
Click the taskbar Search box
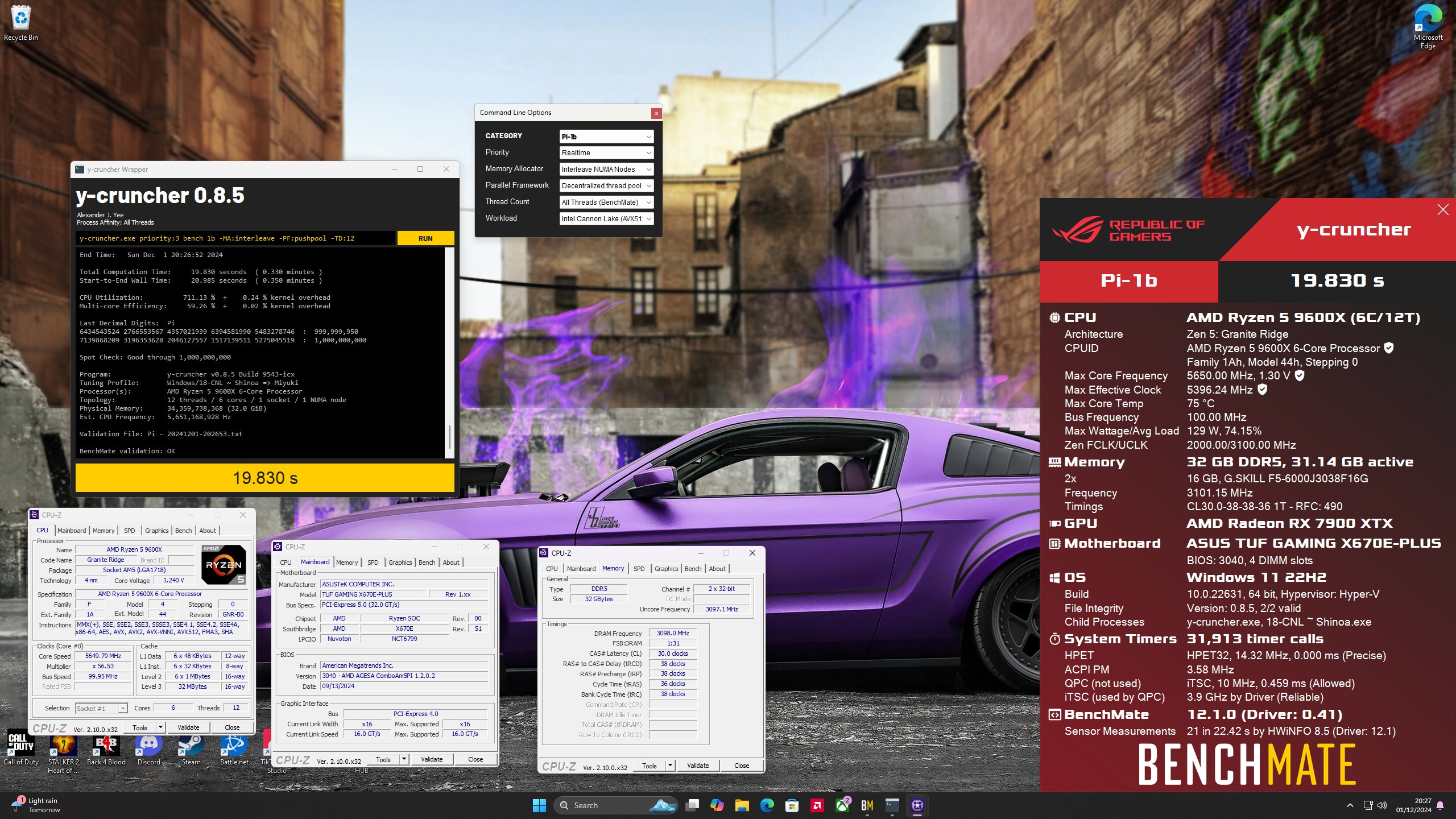(615, 805)
